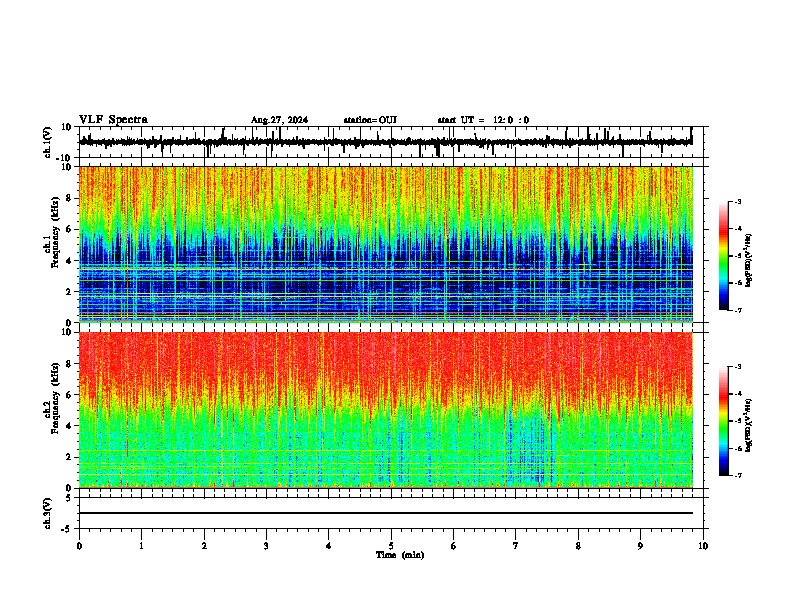Click inside the ch.1 frequency spectrogram panel
This screenshot has height=612, width=792.
(x=386, y=244)
